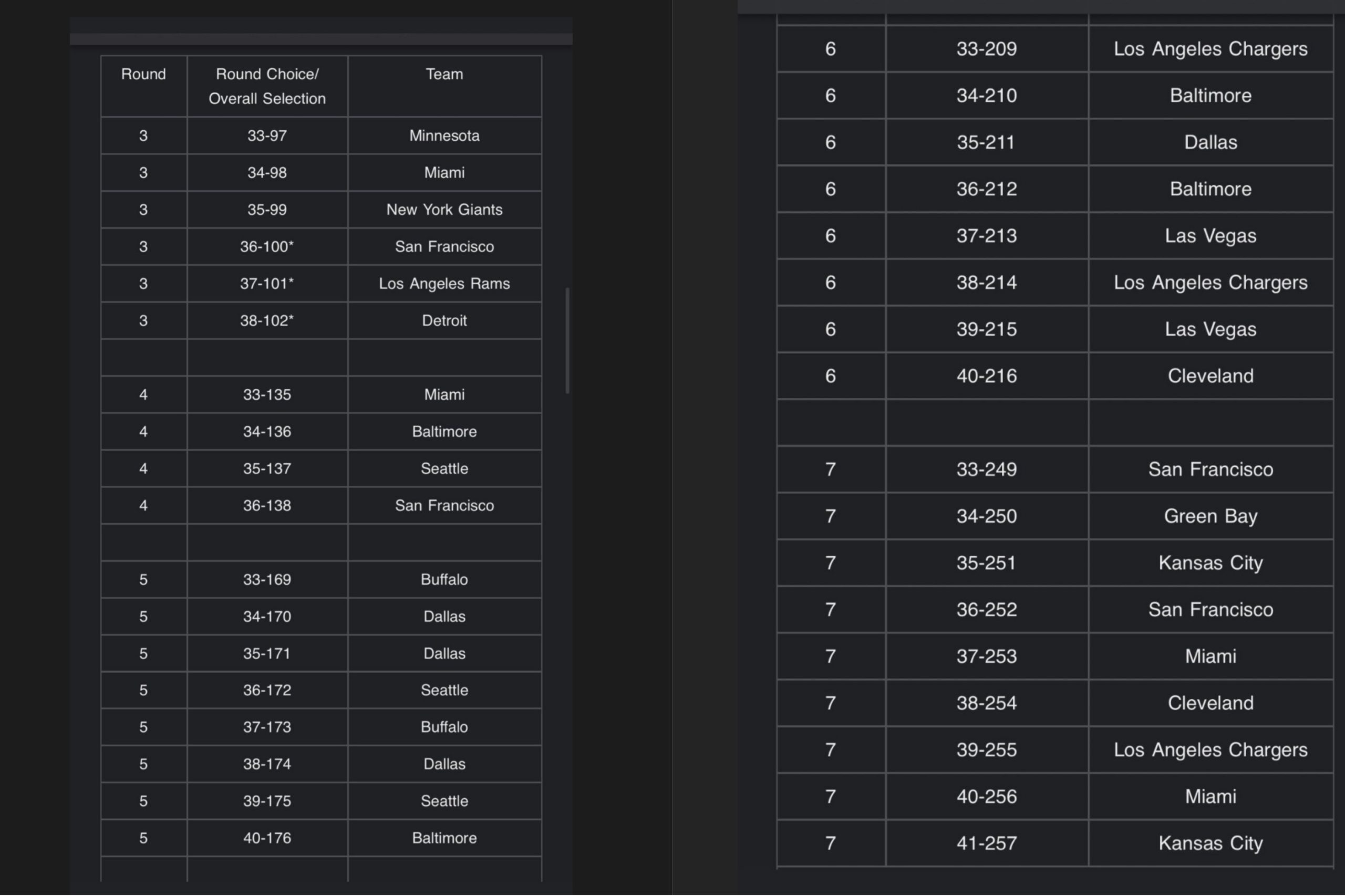
Task: Select the '33-97' pick cell
Action: [267, 136]
